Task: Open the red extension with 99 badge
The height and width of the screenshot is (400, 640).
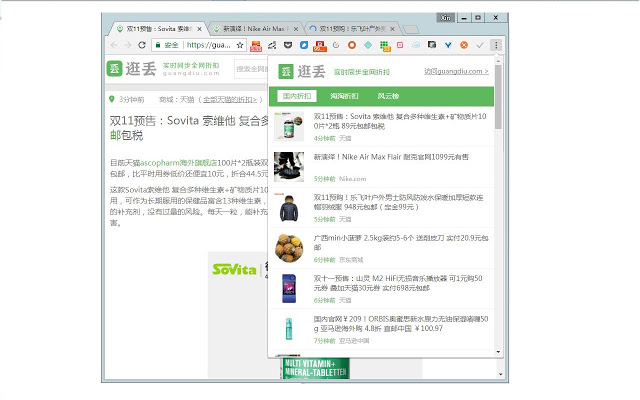Action: (x=320, y=46)
